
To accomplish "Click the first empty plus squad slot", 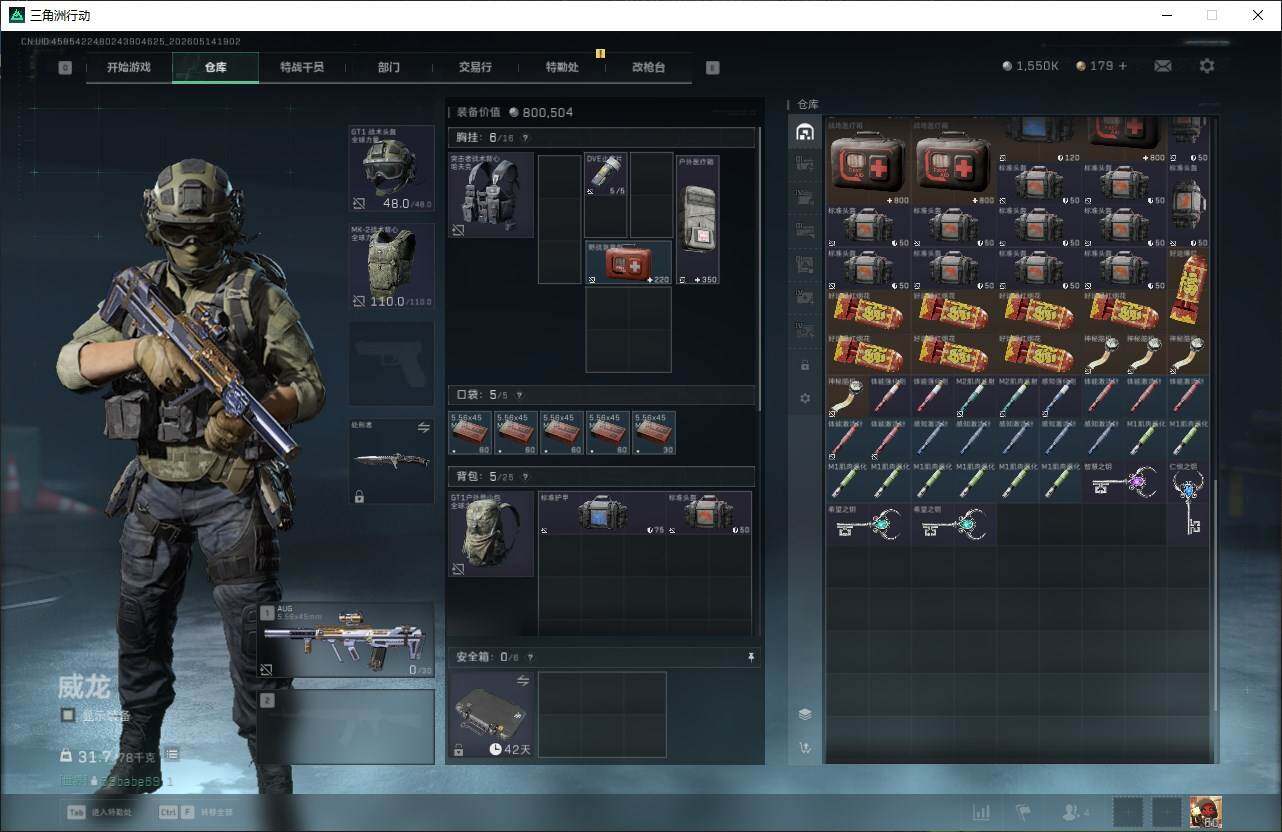I will [x=1129, y=813].
